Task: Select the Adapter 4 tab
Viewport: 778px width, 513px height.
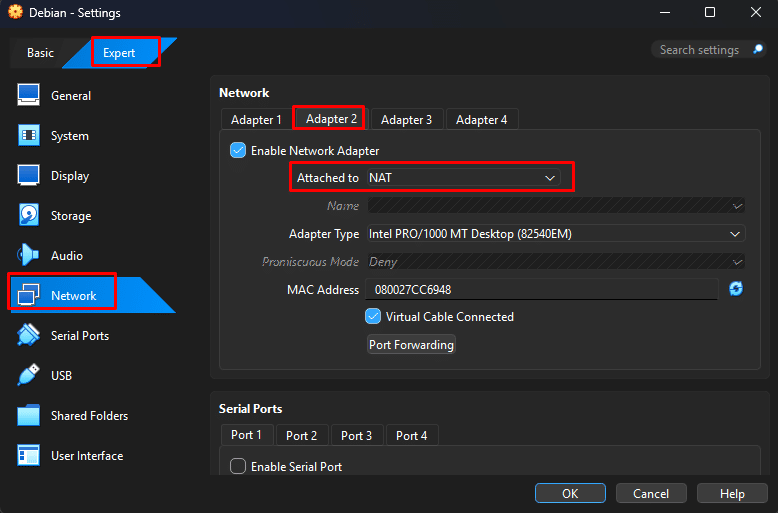Action: [481, 120]
